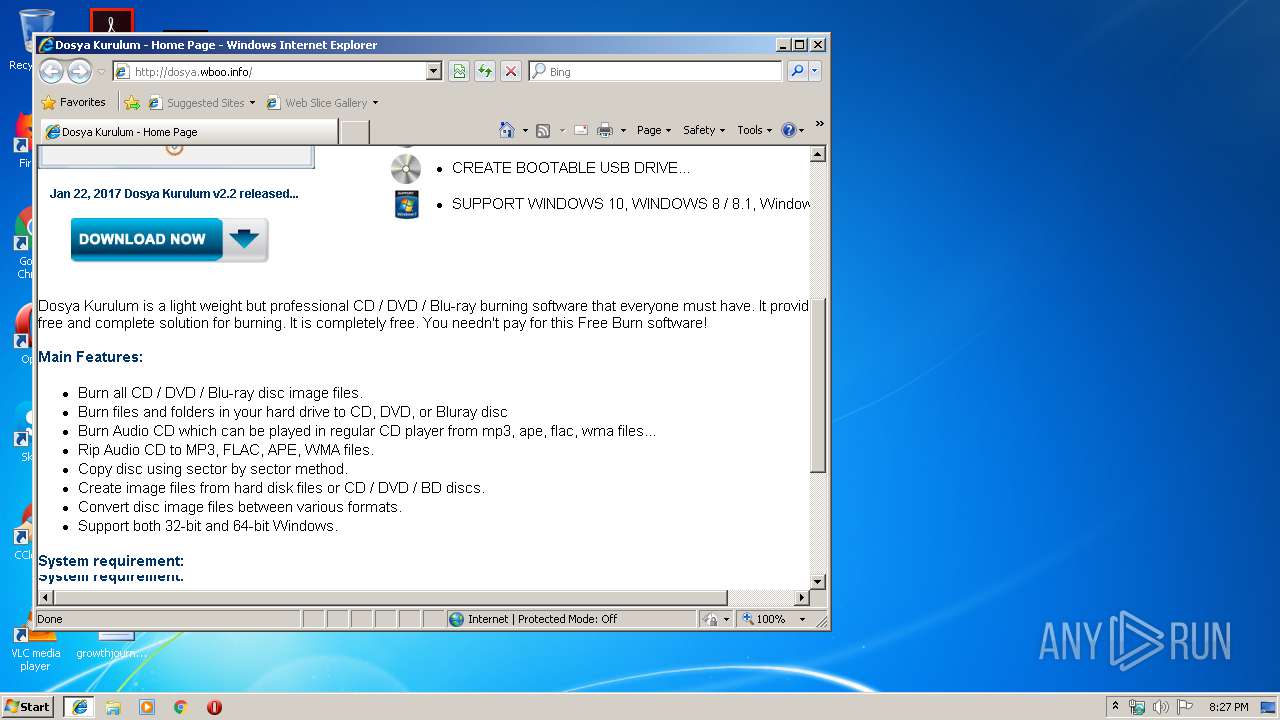
Task: Expand the Web Slice Gallery dropdown arrow
Action: [x=375, y=102]
